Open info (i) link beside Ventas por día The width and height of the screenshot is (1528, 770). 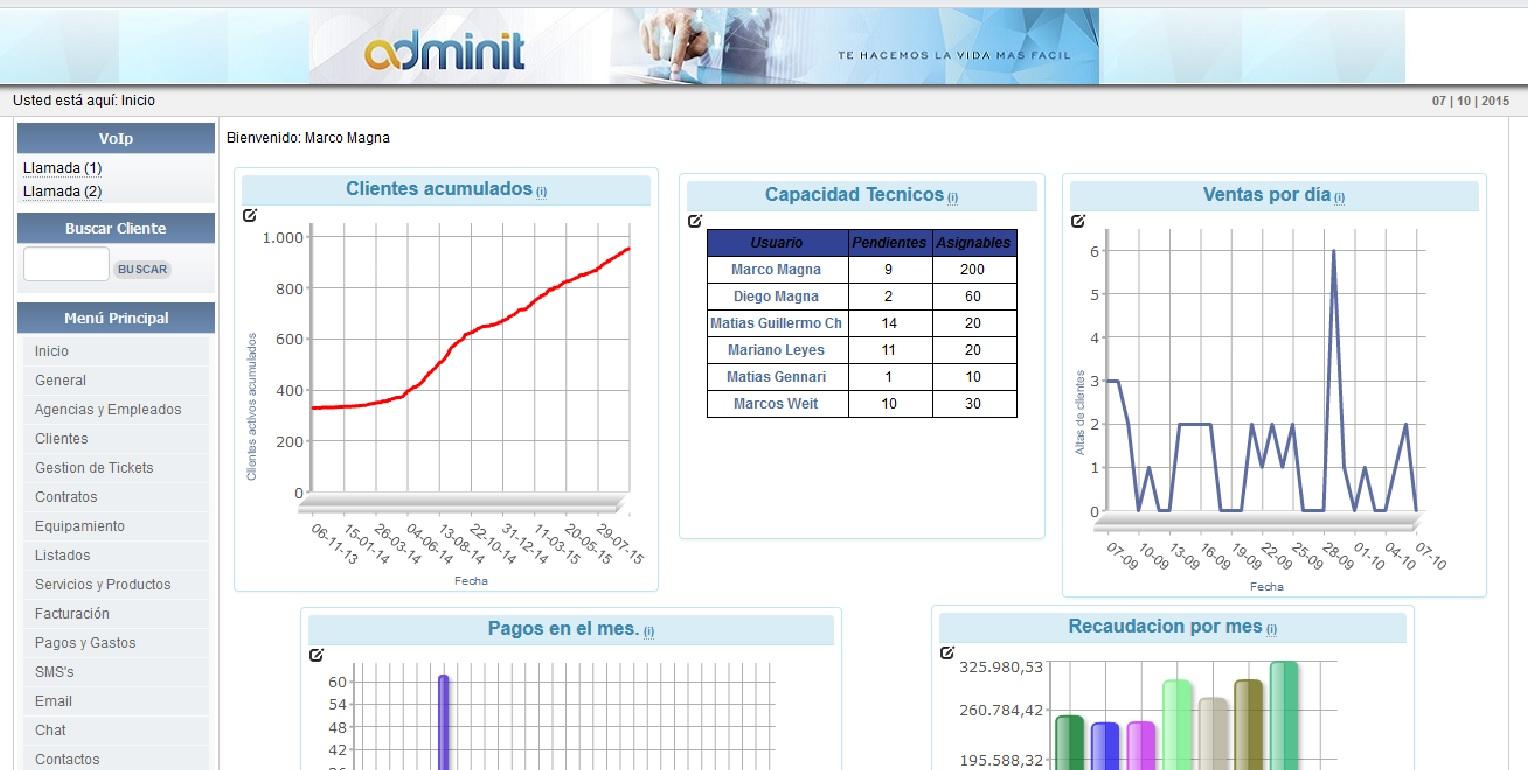tap(1339, 197)
